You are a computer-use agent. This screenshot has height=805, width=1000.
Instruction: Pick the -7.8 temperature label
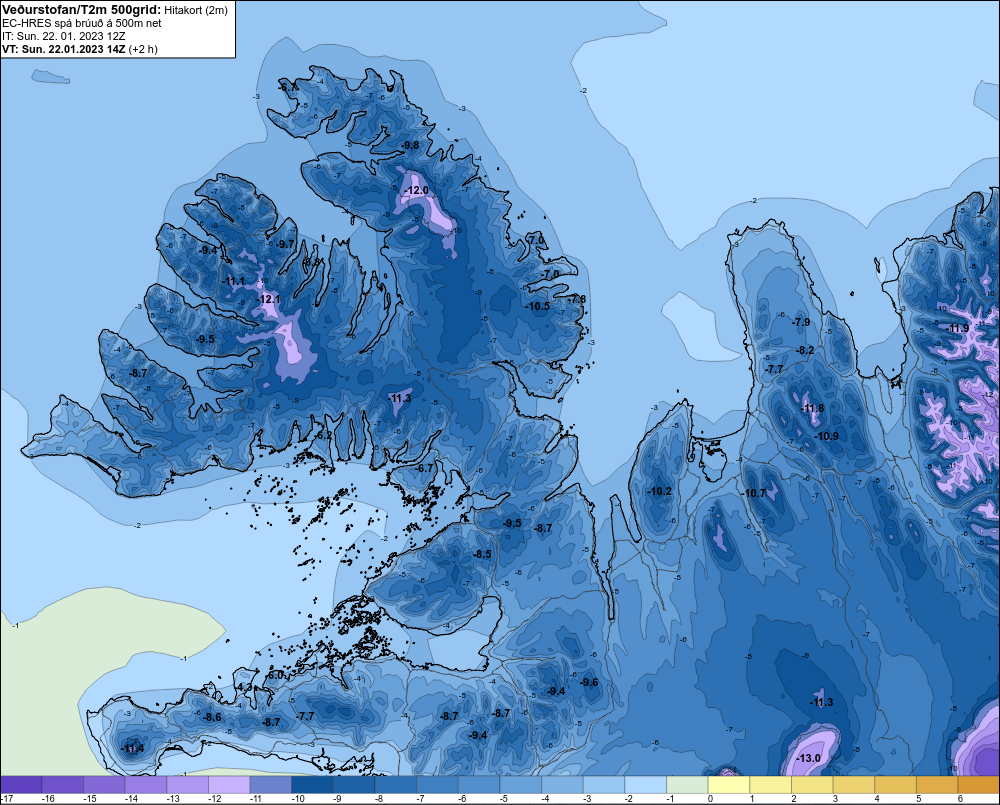(x=577, y=299)
